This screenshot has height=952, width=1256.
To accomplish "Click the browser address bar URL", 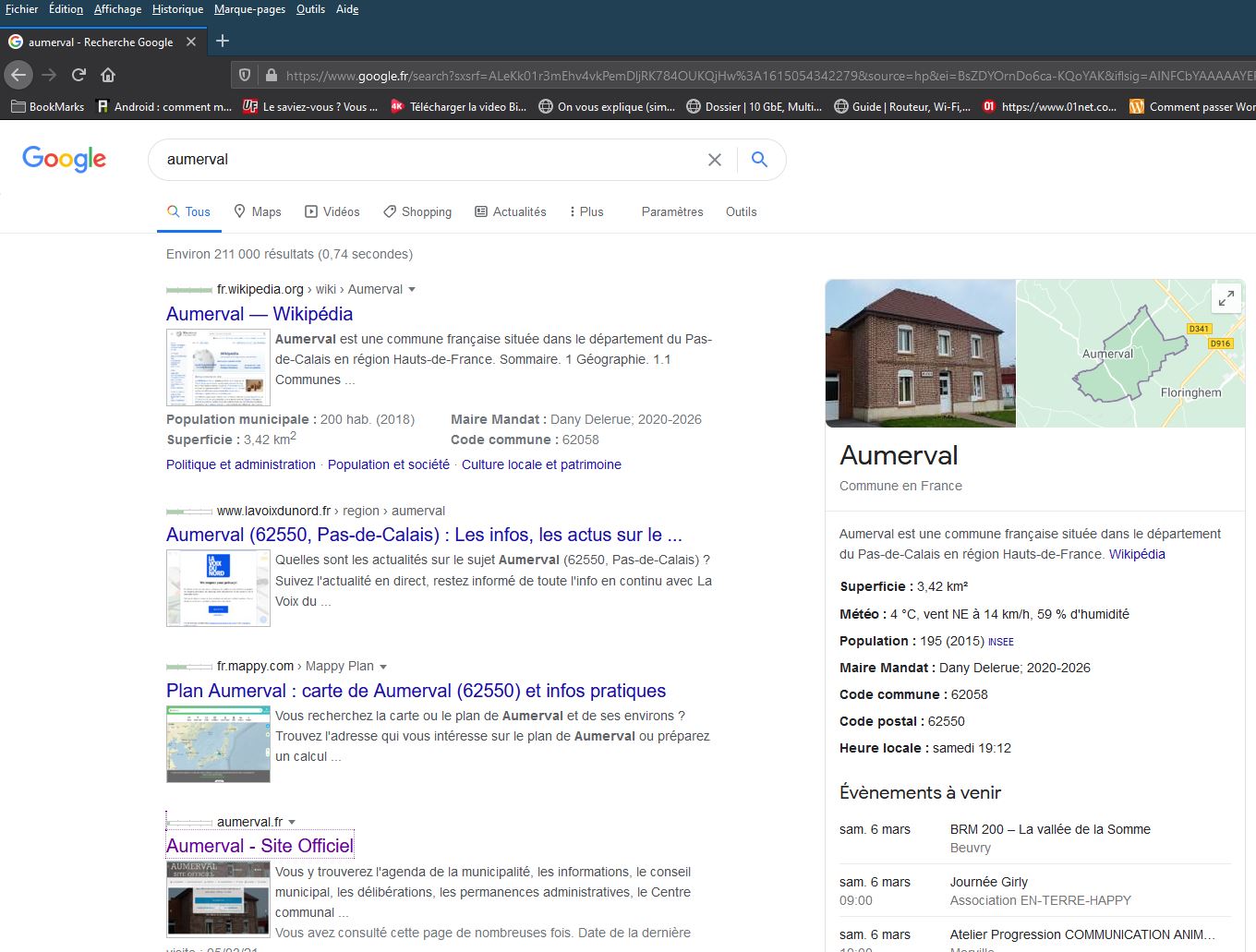I will coord(768,76).
